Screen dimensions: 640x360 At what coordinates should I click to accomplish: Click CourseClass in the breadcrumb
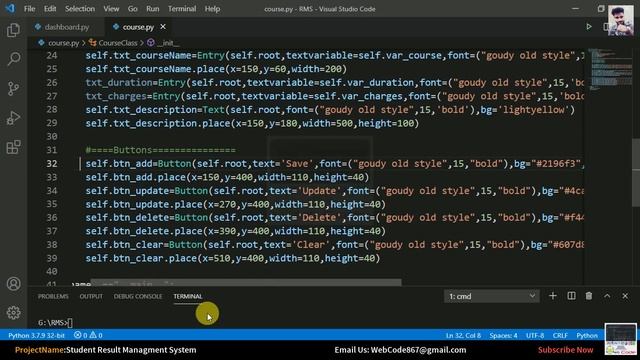tap(118, 42)
